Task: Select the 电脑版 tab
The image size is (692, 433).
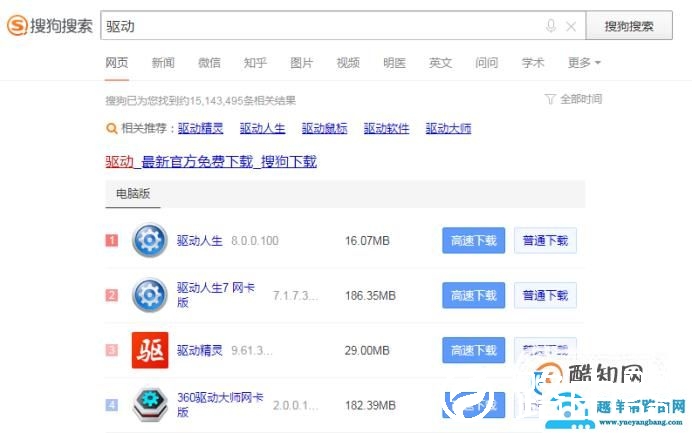Action: tap(133, 193)
